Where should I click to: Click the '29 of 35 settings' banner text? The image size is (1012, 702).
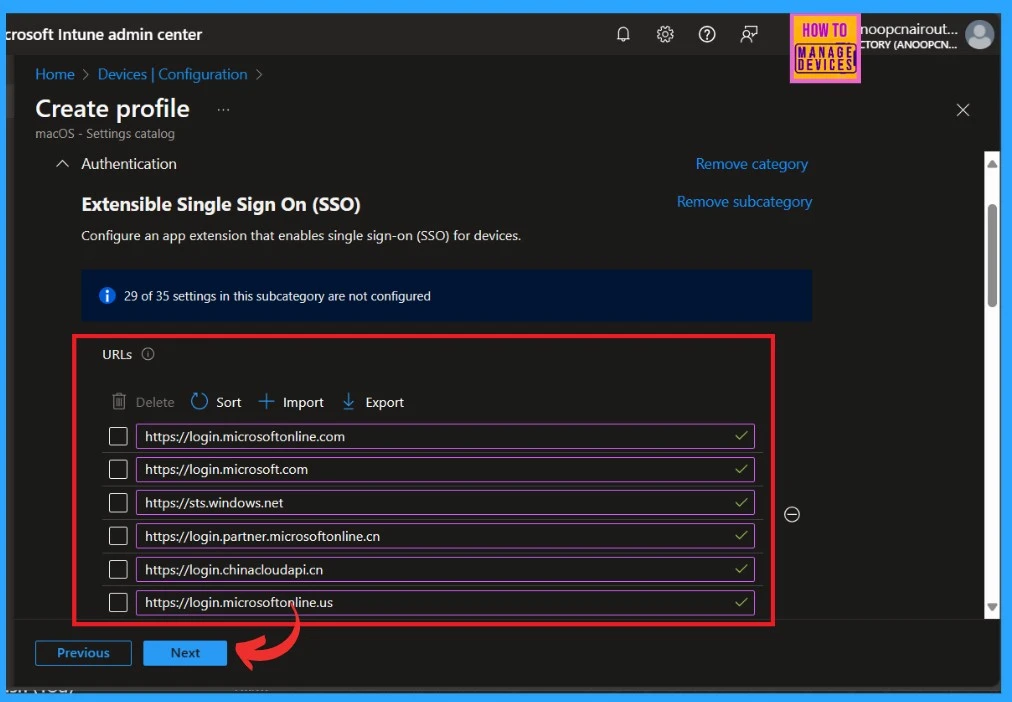277,296
